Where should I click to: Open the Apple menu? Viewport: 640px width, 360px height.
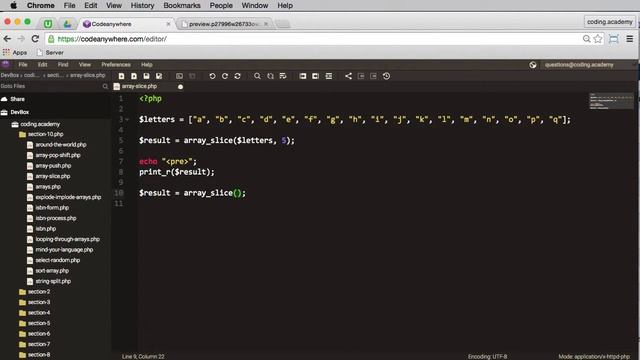(x=13, y=5)
